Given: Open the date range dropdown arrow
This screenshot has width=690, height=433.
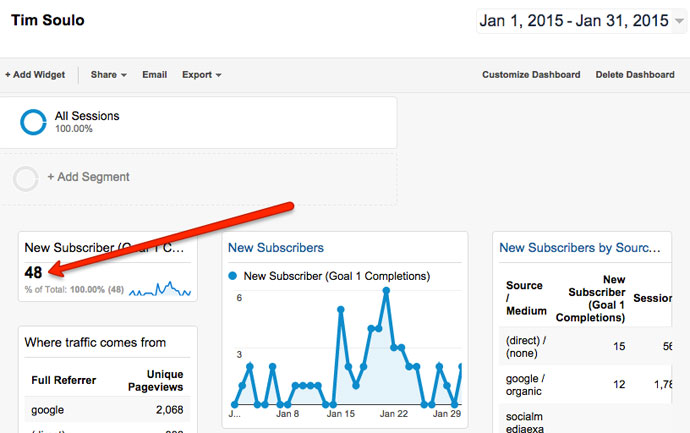Looking at the screenshot, I should [680, 21].
